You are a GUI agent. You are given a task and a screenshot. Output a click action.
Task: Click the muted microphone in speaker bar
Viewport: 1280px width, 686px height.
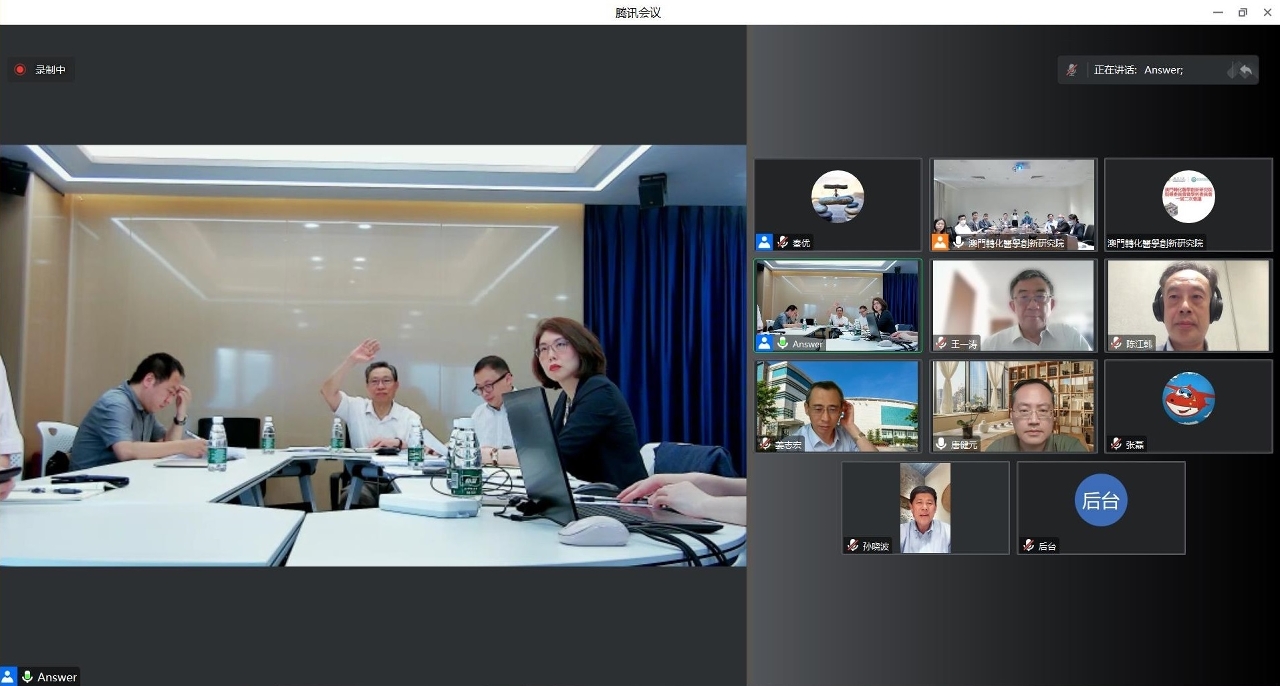[1072, 70]
